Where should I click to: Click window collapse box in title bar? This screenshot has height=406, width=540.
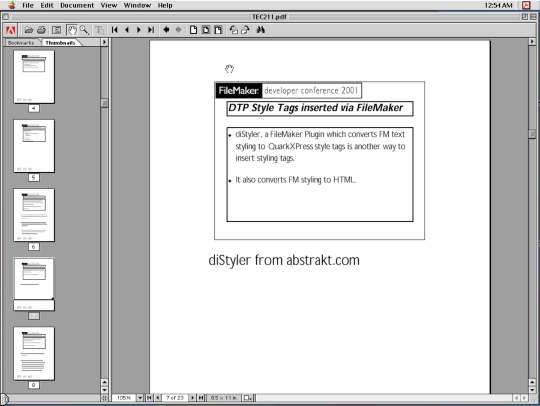tap(533, 17)
